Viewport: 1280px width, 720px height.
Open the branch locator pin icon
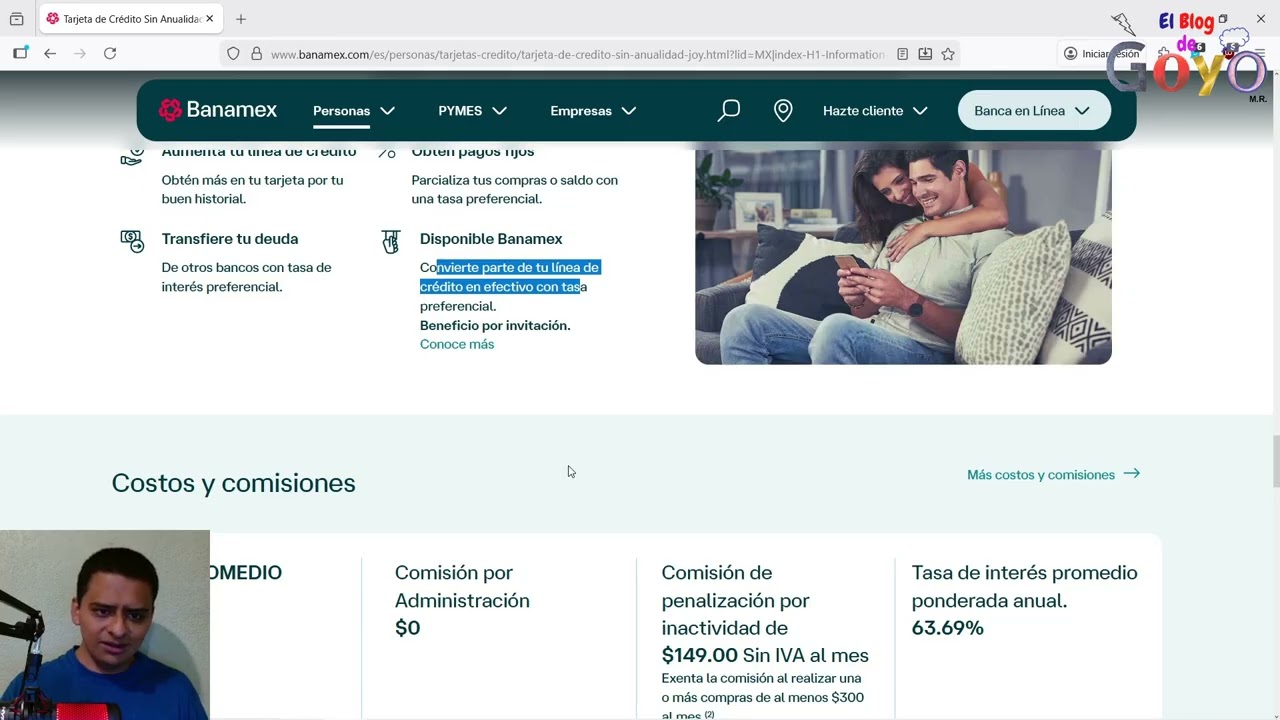click(x=783, y=110)
